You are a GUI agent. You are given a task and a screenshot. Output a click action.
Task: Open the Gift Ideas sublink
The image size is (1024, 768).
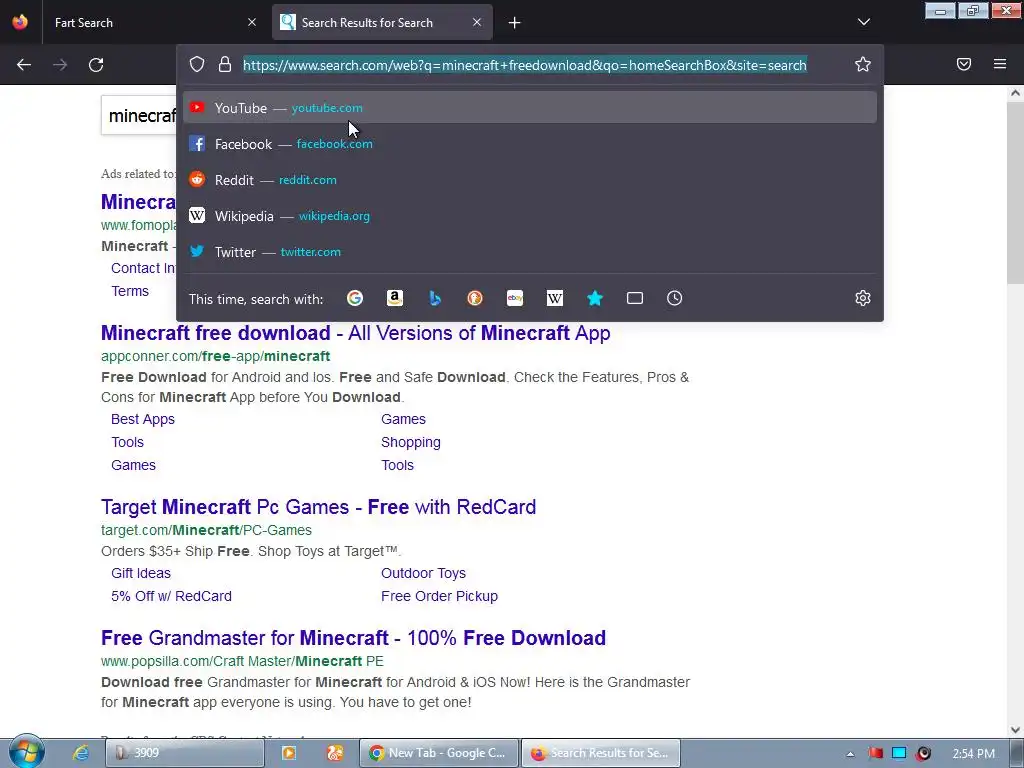point(140,573)
